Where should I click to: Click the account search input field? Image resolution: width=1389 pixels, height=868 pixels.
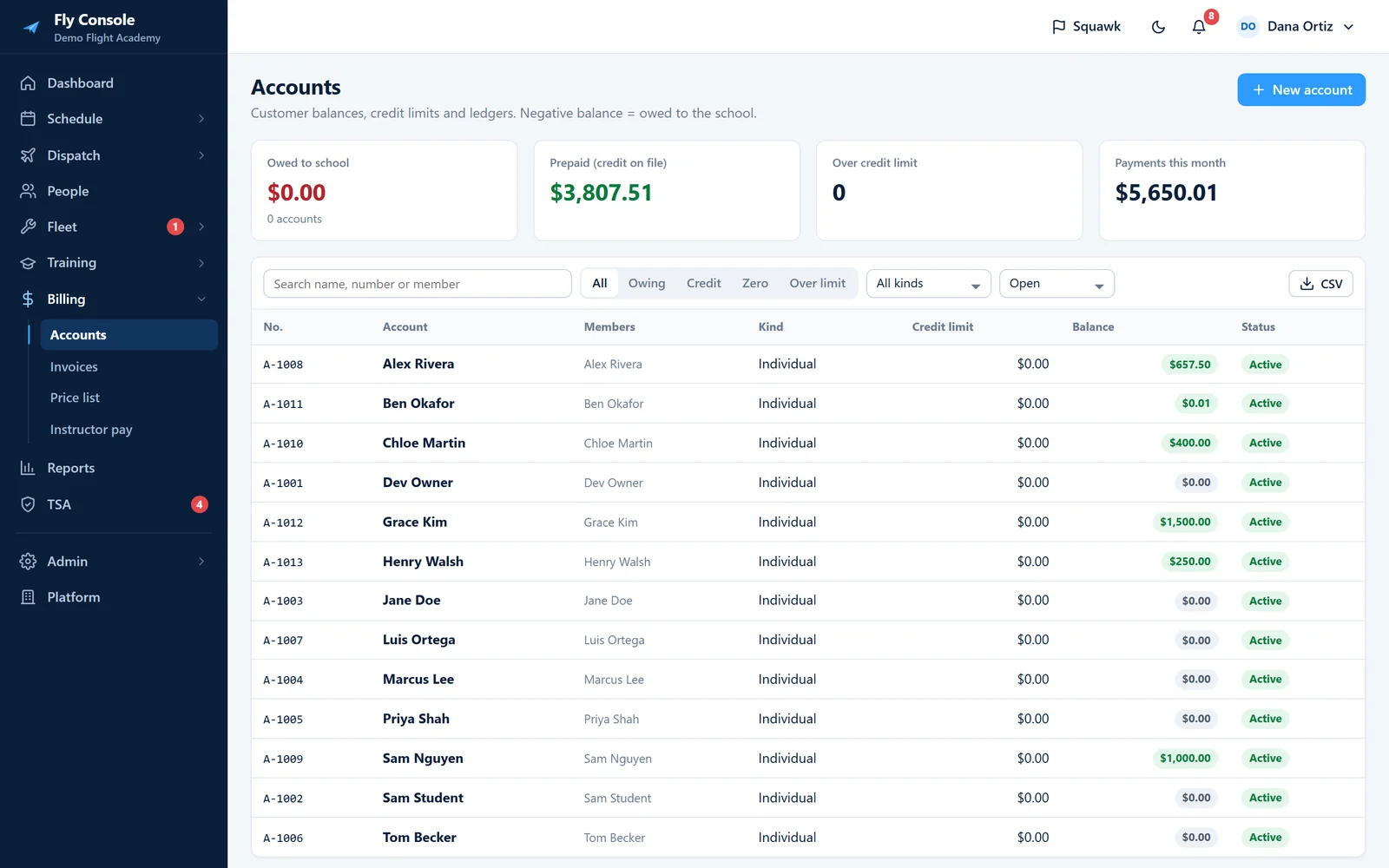click(418, 284)
